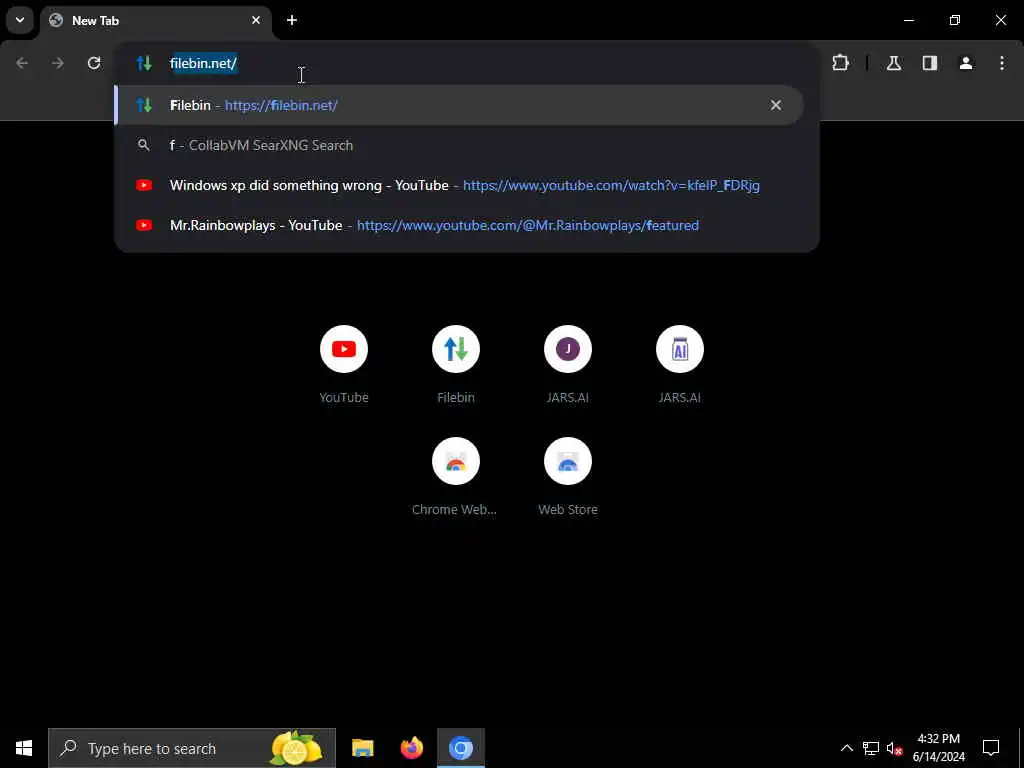Click the back navigation arrow

(22, 63)
